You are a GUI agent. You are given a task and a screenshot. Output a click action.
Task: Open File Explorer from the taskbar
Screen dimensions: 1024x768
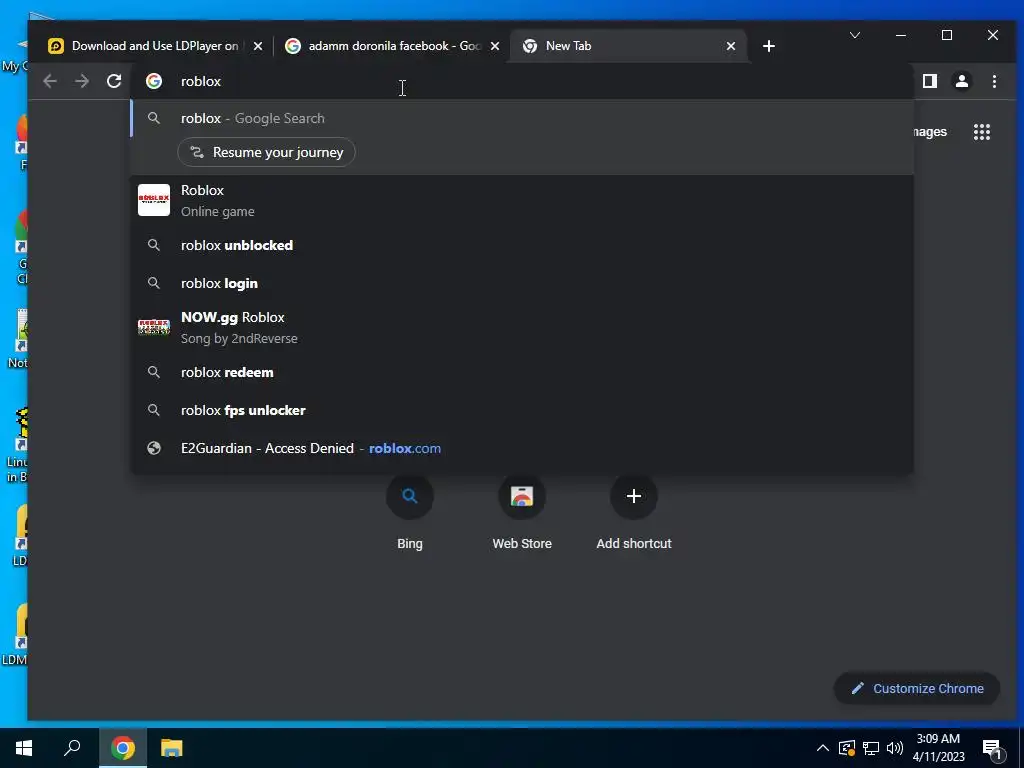172,748
